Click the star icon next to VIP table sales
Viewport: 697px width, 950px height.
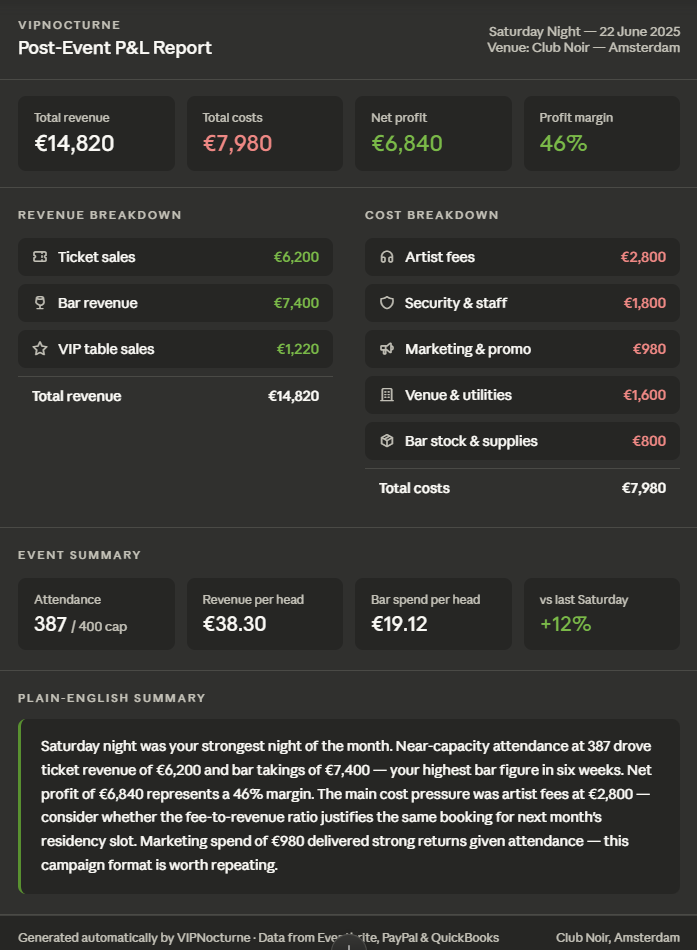click(40, 349)
